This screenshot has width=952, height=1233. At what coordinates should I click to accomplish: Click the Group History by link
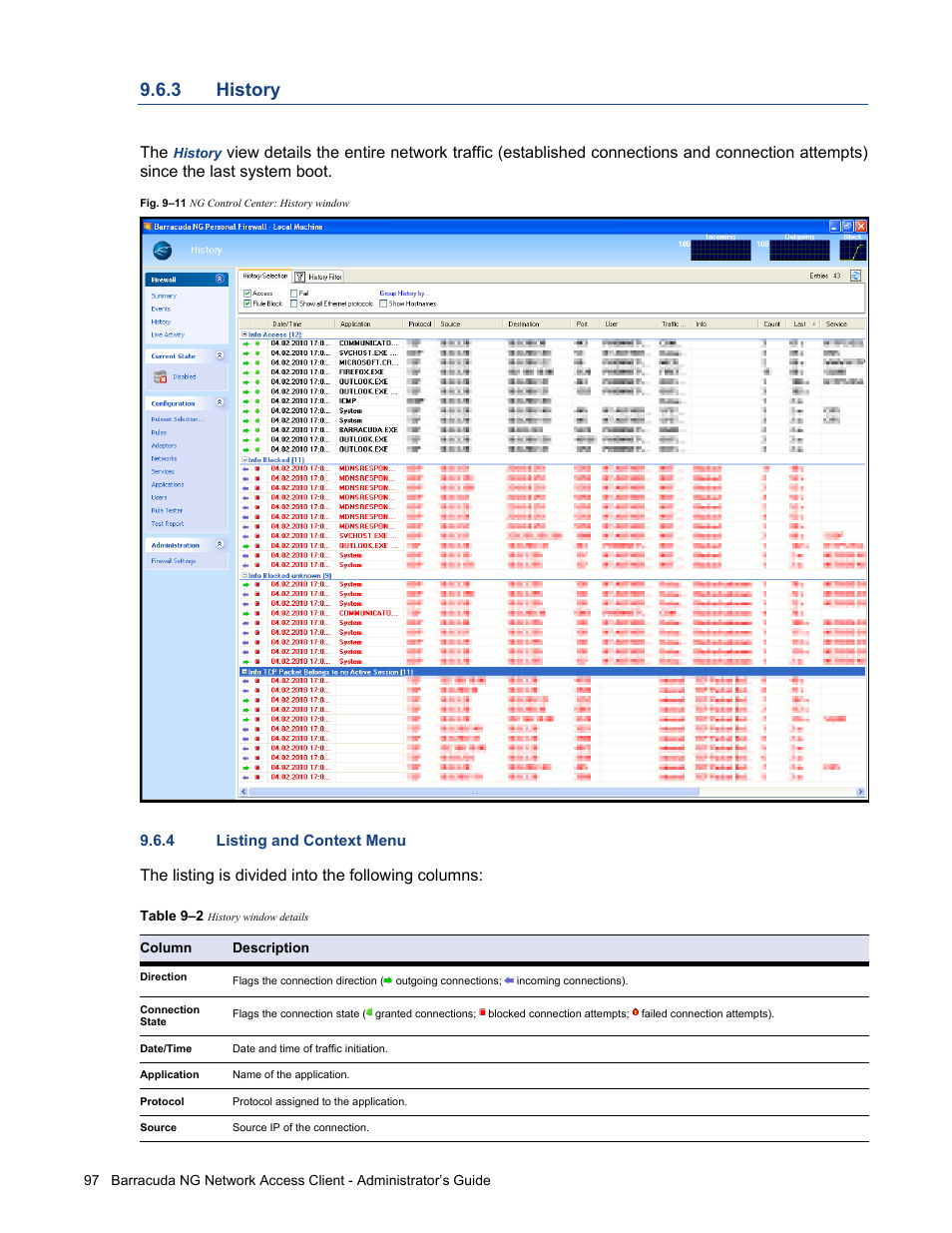(402, 294)
